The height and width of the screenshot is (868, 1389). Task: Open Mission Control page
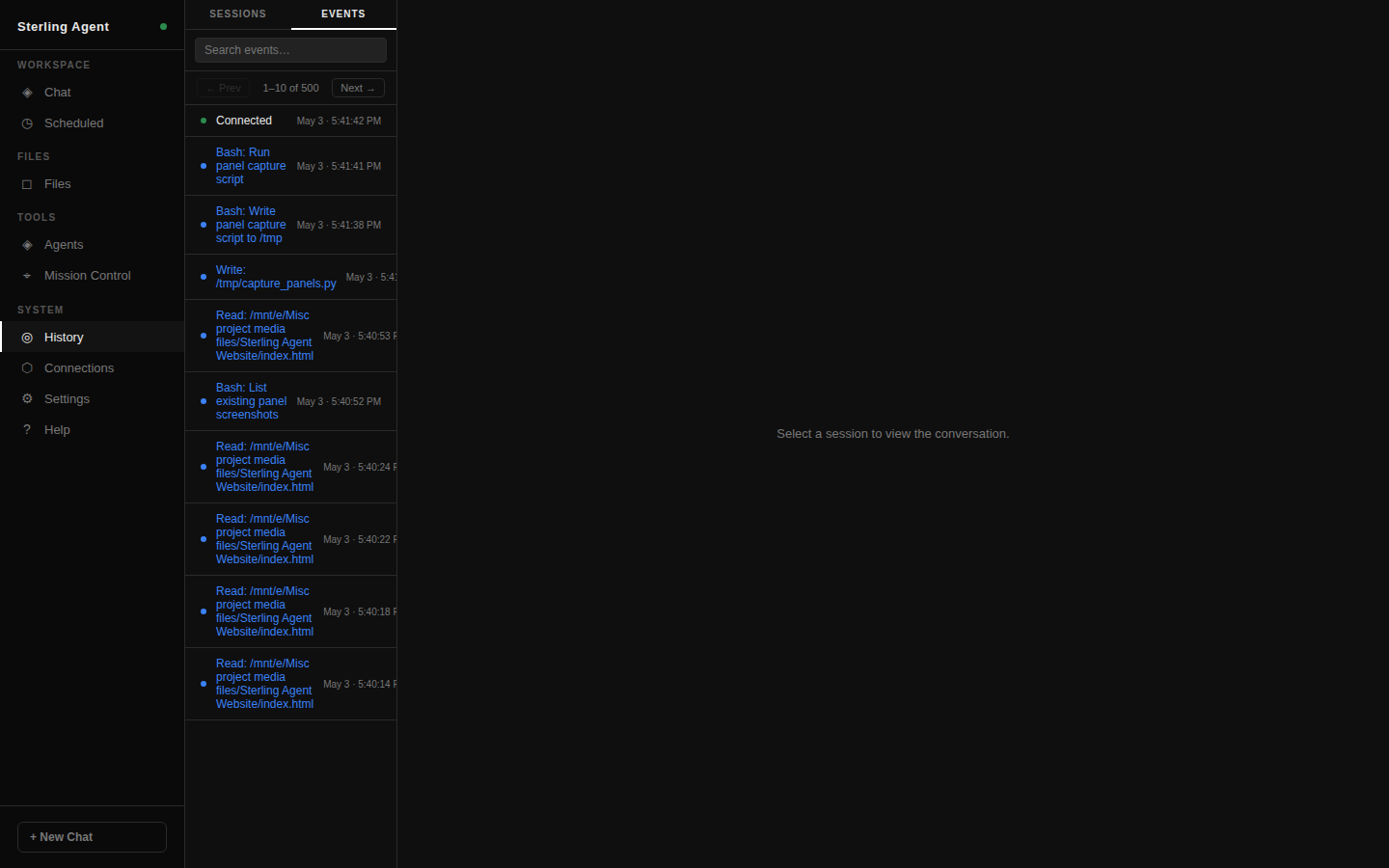pos(92,276)
